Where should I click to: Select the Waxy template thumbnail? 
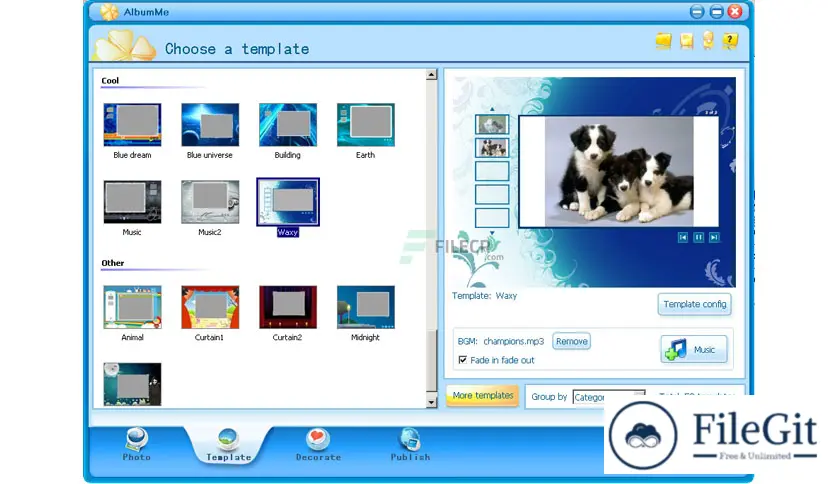(288, 202)
